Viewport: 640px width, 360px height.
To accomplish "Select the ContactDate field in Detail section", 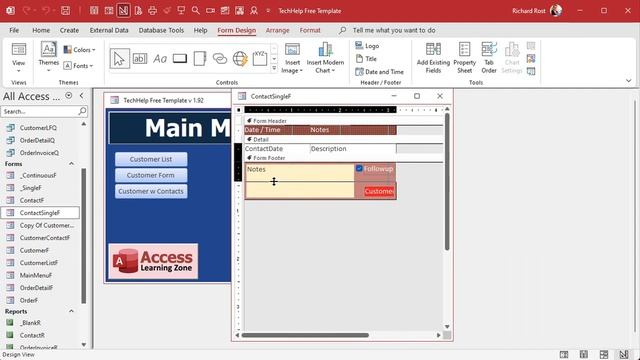I will [x=277, y=149].
